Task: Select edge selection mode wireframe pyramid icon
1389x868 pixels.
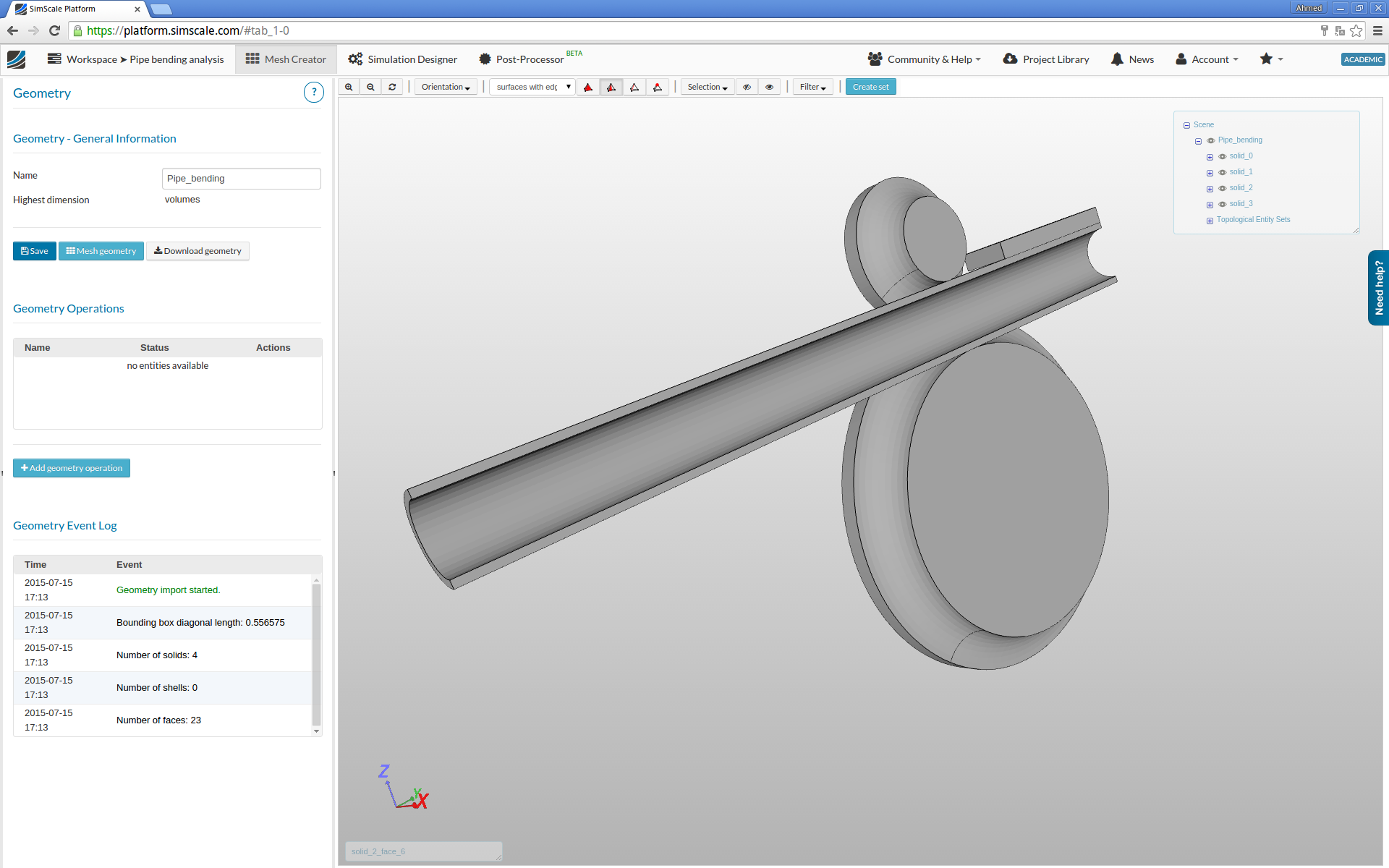Action: tap(634, 87)
